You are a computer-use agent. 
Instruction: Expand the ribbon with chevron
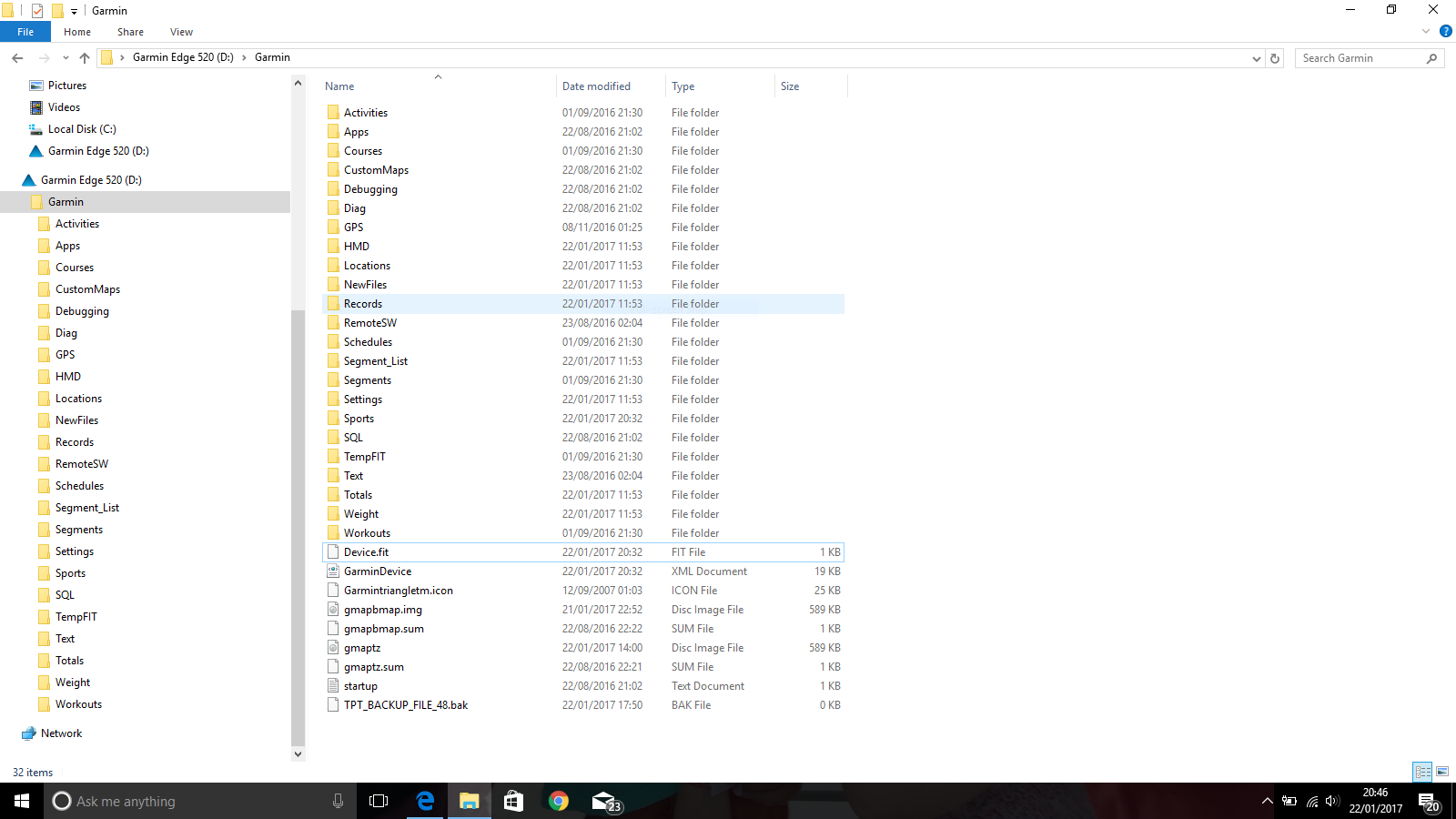click(1426, 31)
